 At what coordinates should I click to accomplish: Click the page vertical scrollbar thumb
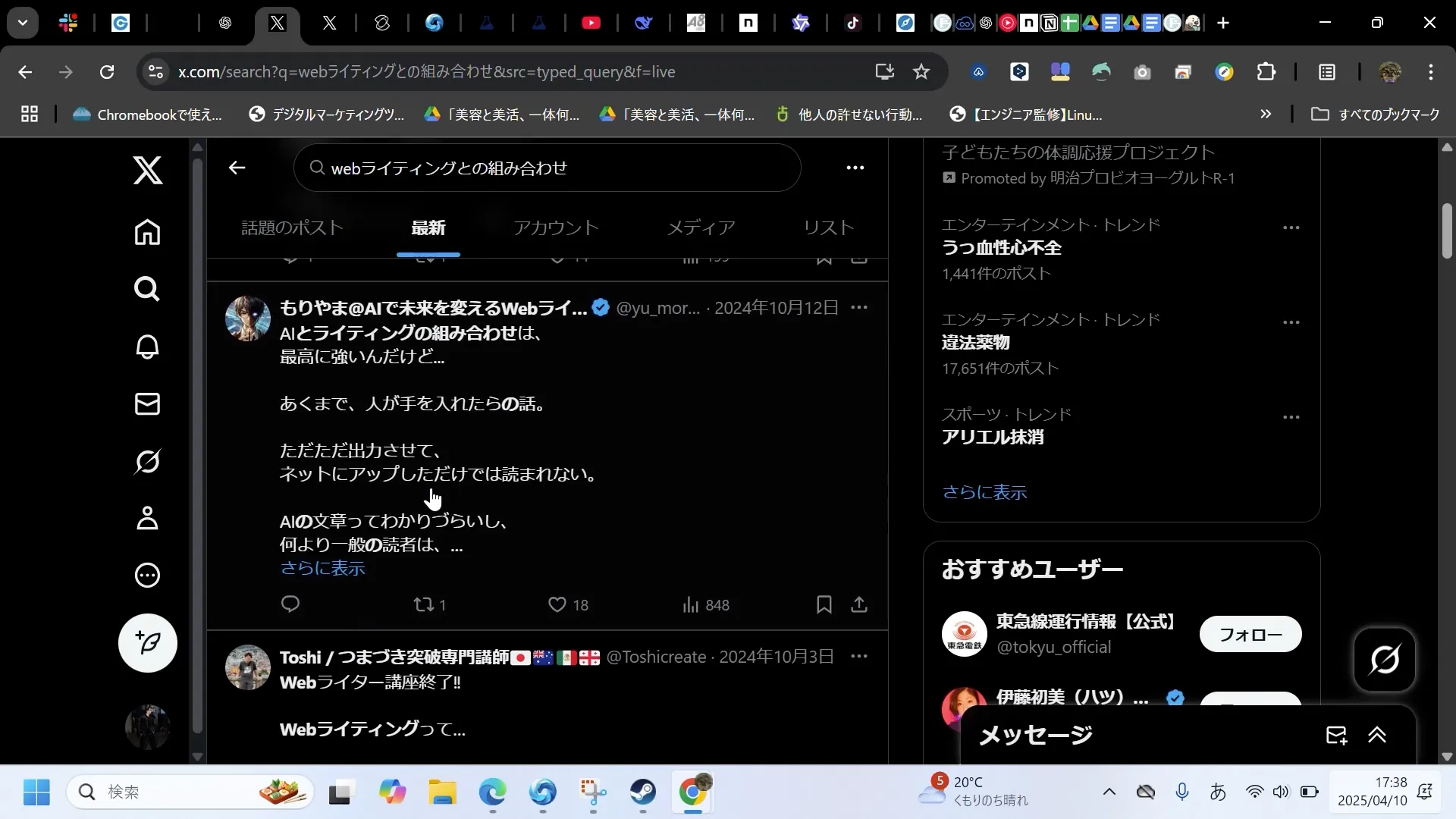(1447, 231)
